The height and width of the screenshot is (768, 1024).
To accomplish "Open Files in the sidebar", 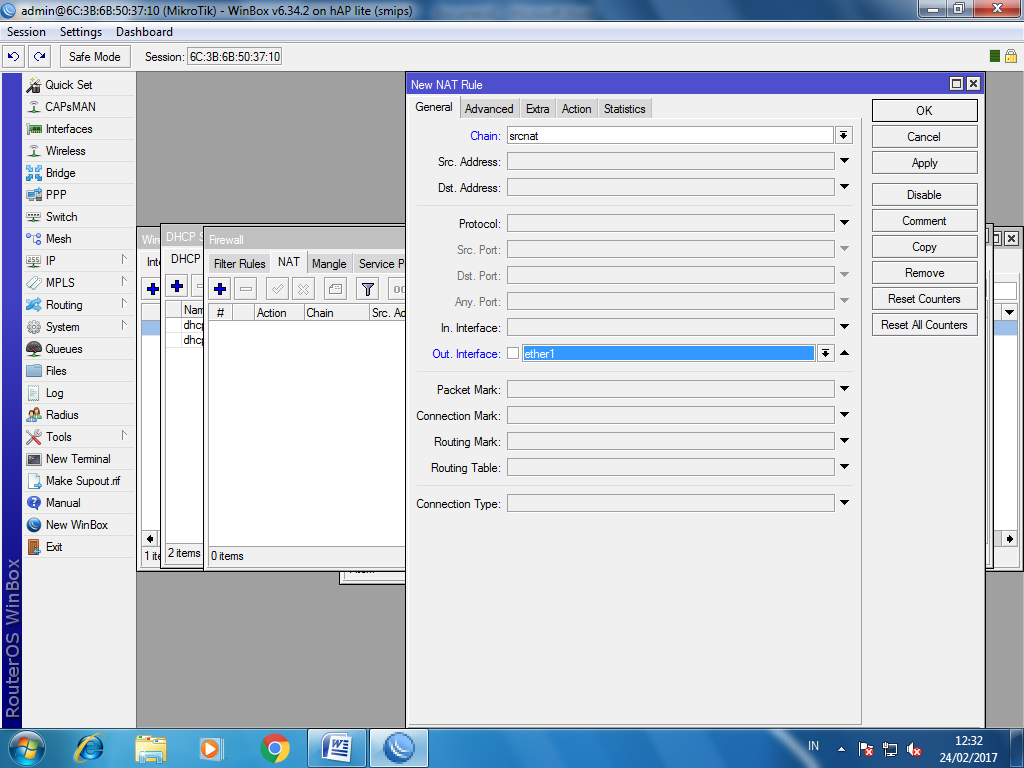I will point(46,371).
